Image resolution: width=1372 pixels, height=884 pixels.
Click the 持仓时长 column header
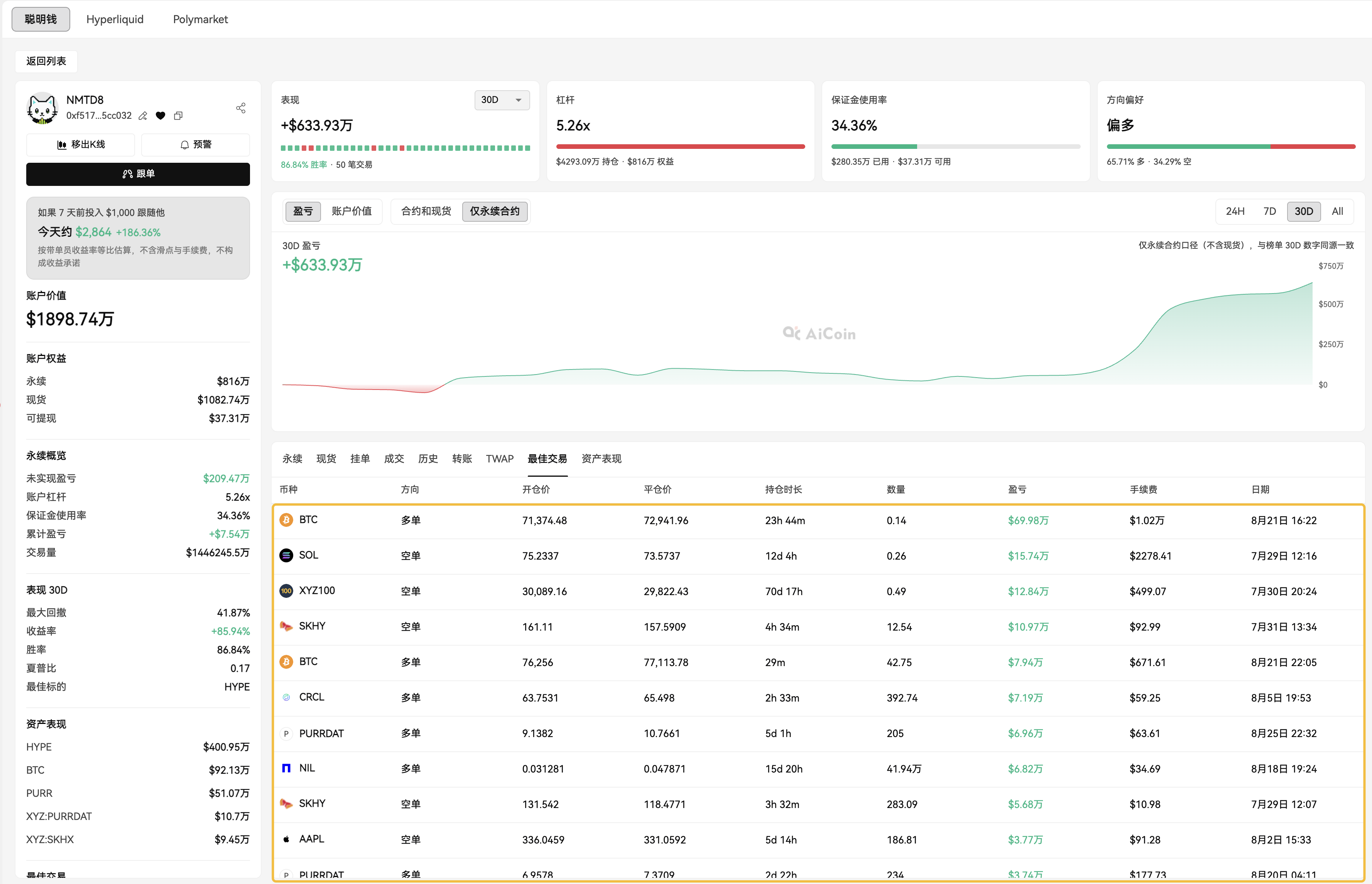pos(784,490)
